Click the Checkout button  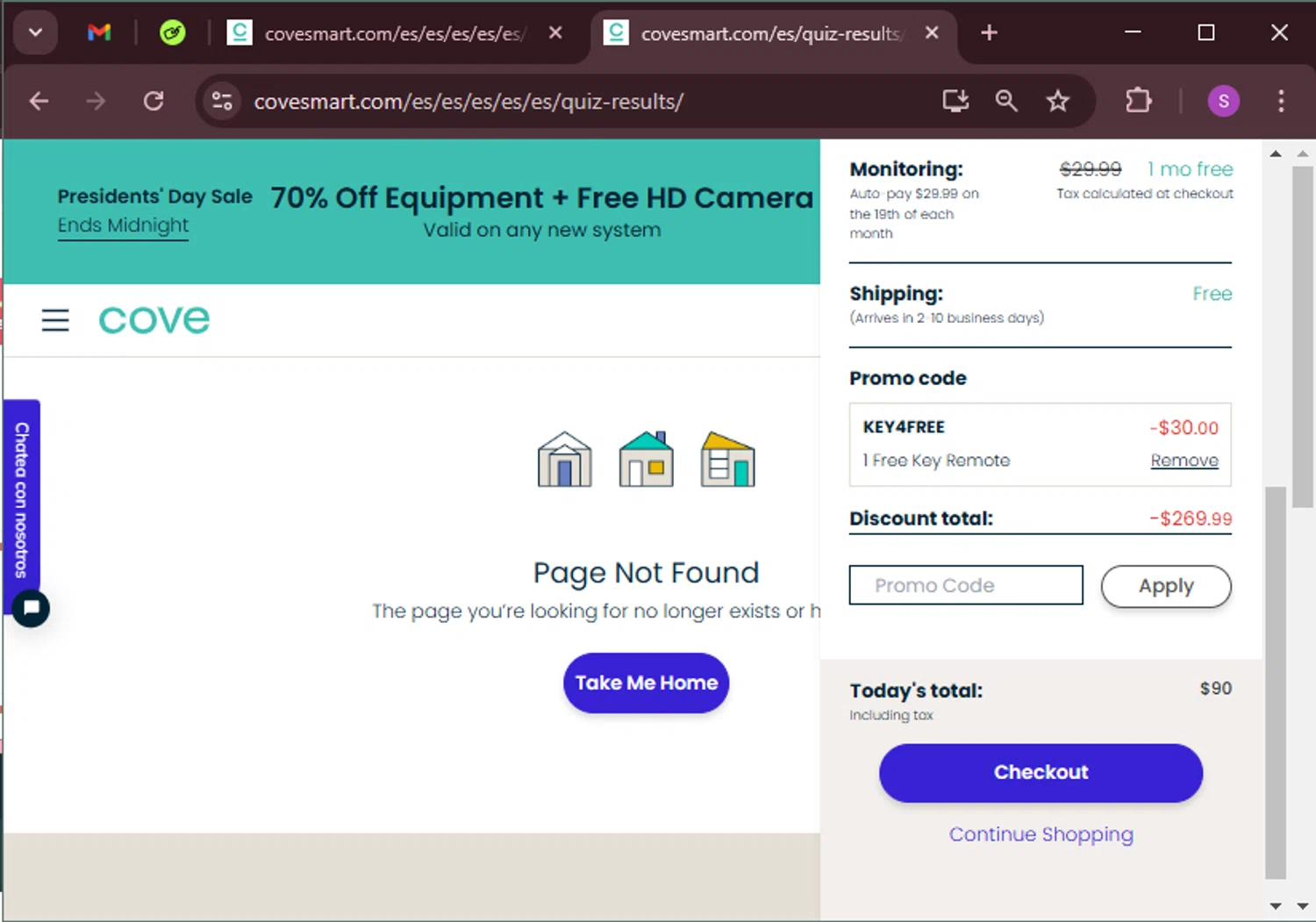(x=1041, y=773)
